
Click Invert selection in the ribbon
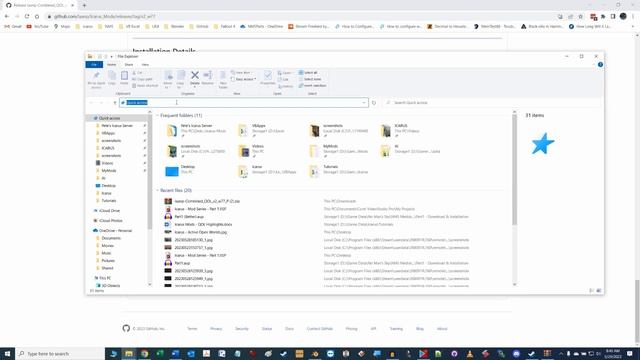313,86
